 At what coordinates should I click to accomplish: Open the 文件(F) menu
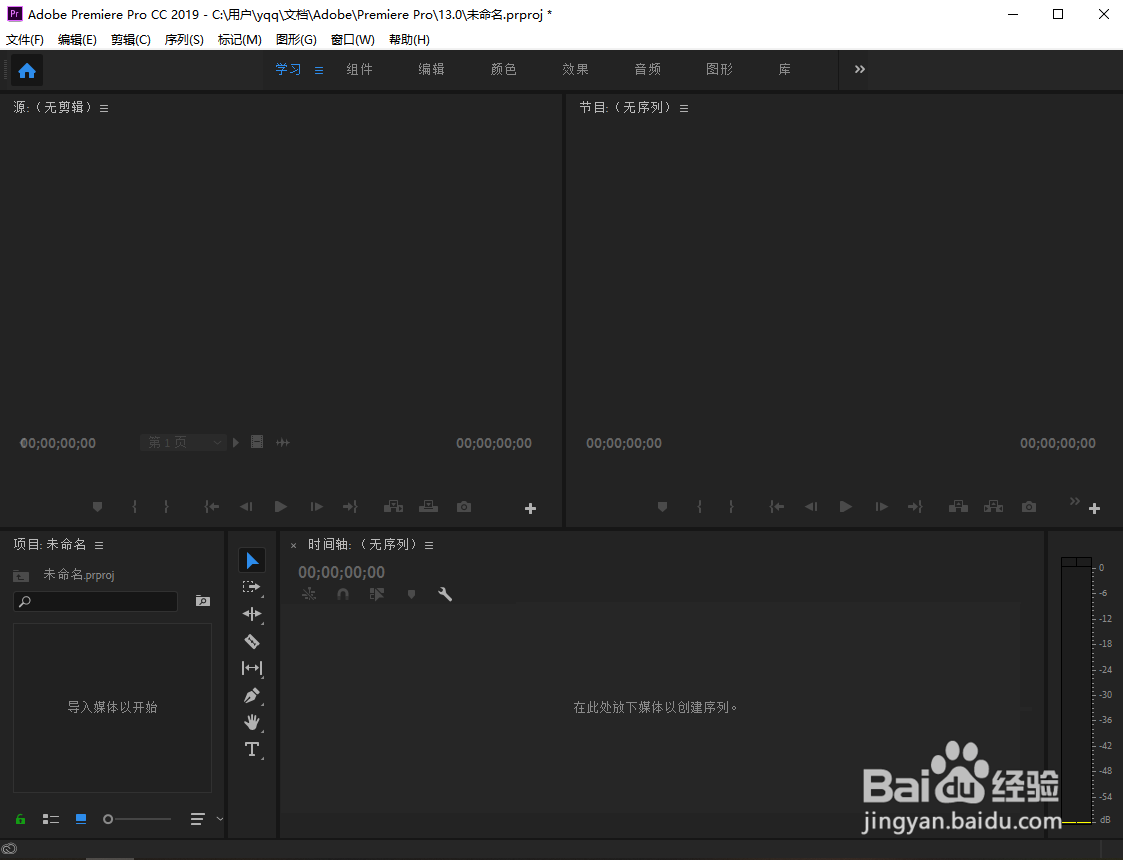[25, 39]
